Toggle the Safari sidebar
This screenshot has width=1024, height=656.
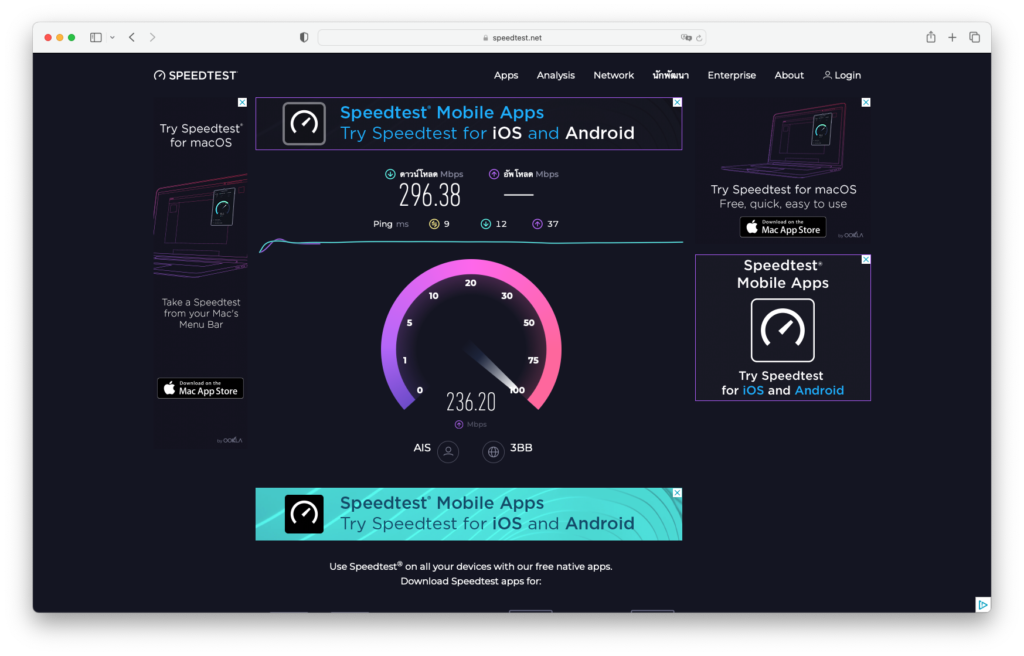coord(96,37)
